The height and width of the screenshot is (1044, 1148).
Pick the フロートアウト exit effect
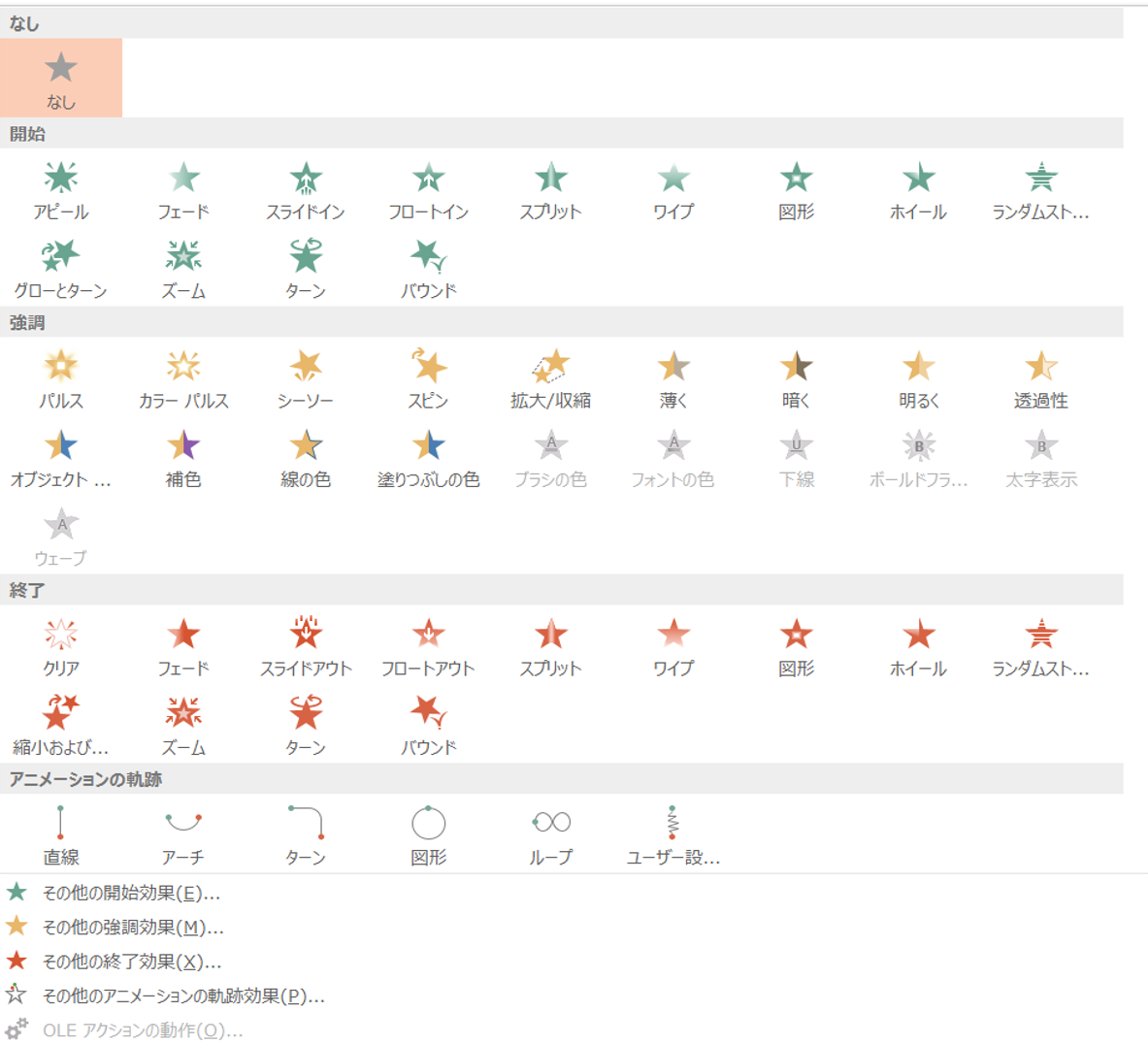click(x=428, y=648)
